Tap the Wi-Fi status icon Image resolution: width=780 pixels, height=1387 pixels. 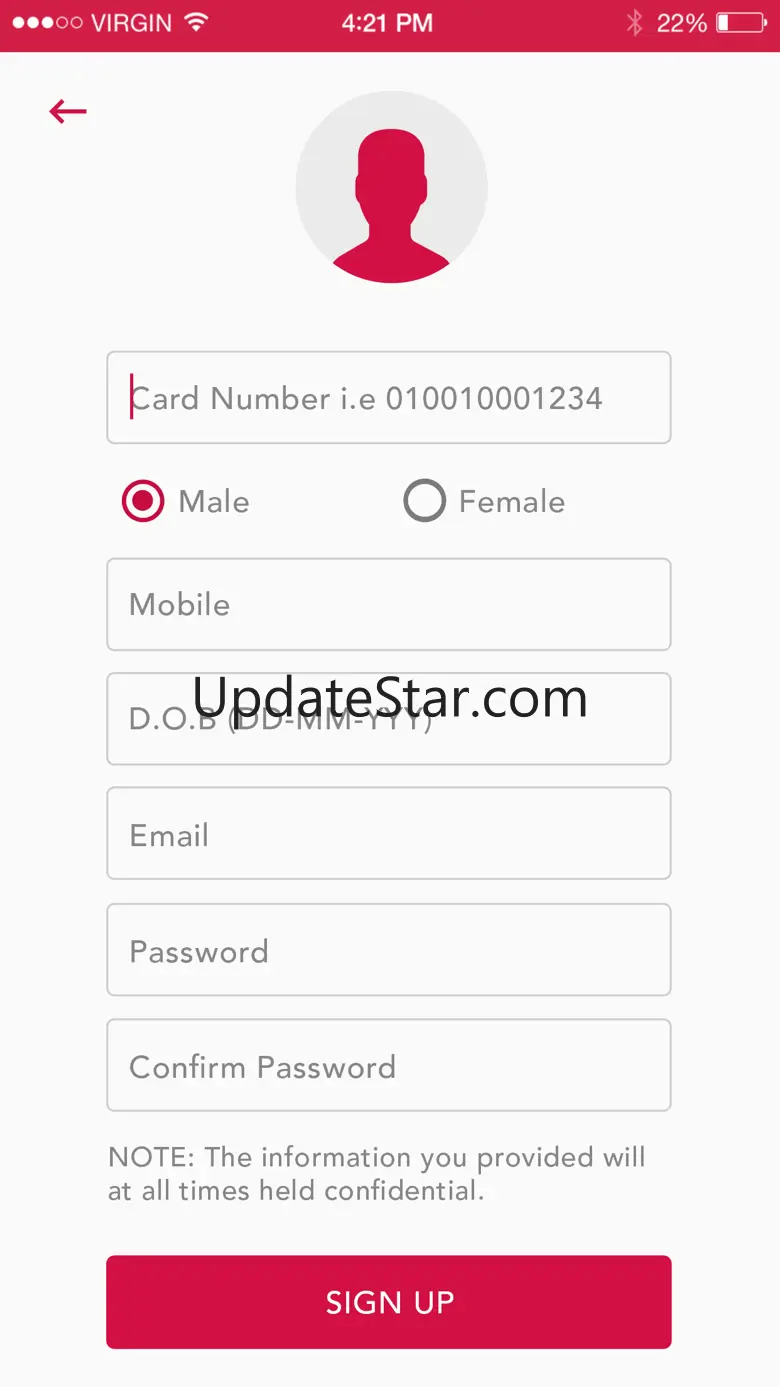(x=197, y=23)
